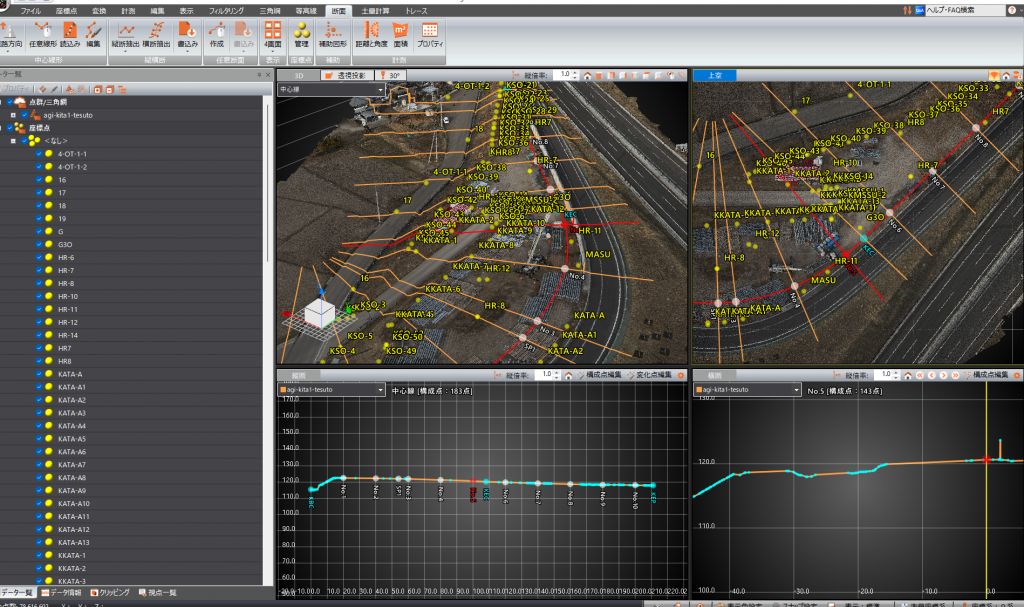This screenshot has width=1024, height=607.
Task: Go to next cross-section with right arrow
Action: click(944, 376)
